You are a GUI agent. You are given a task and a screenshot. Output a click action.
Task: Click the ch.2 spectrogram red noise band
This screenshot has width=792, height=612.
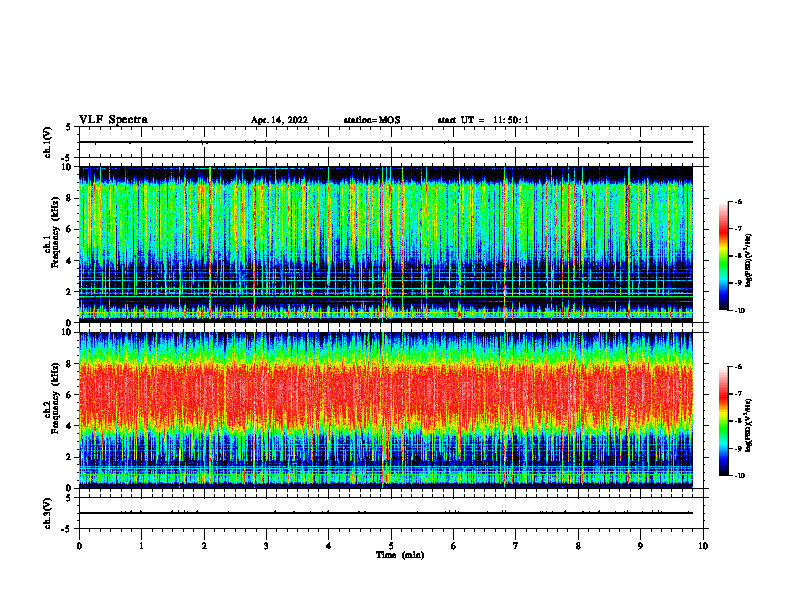pos(386,395)
